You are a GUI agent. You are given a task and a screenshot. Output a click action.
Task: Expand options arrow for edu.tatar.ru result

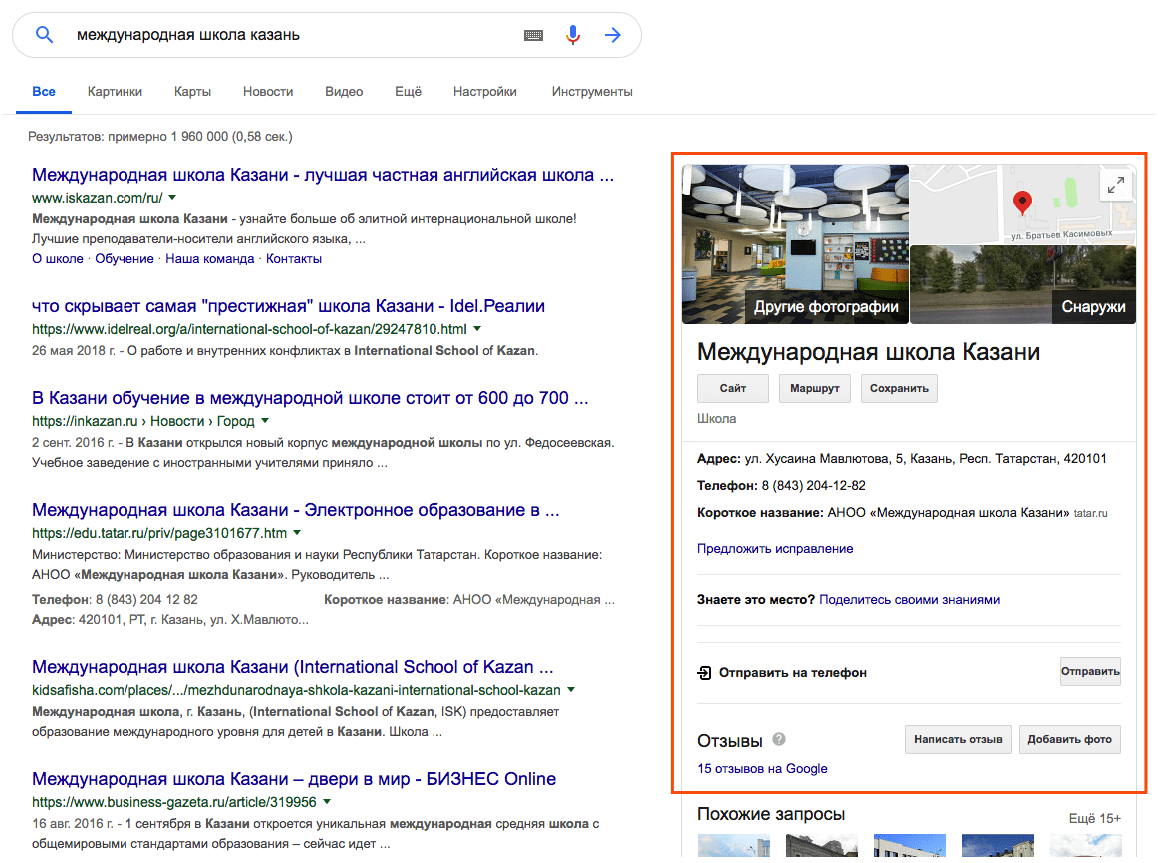tap(297, 532)
